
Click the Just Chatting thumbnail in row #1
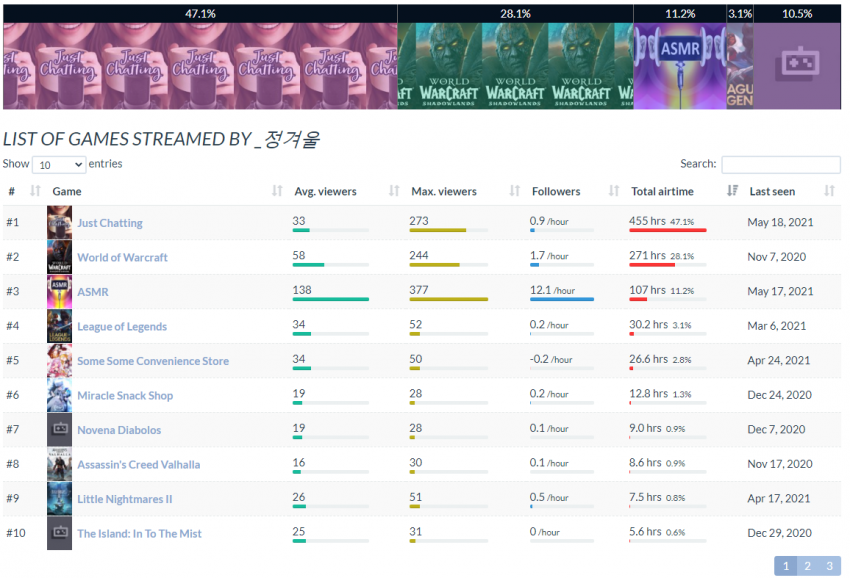tap(59, 222)
